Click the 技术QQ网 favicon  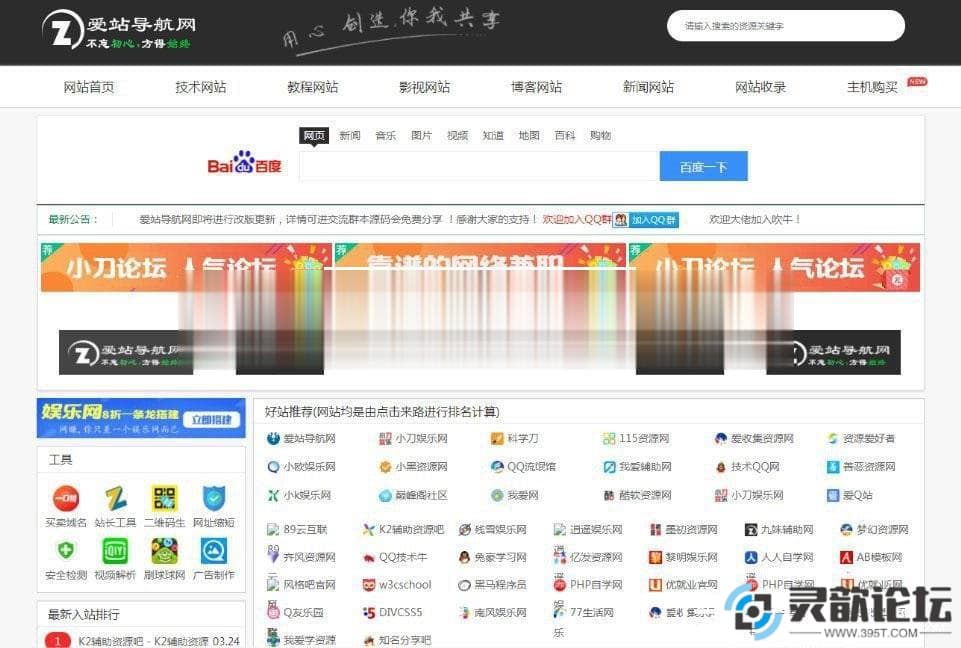(x=721, y=467)
